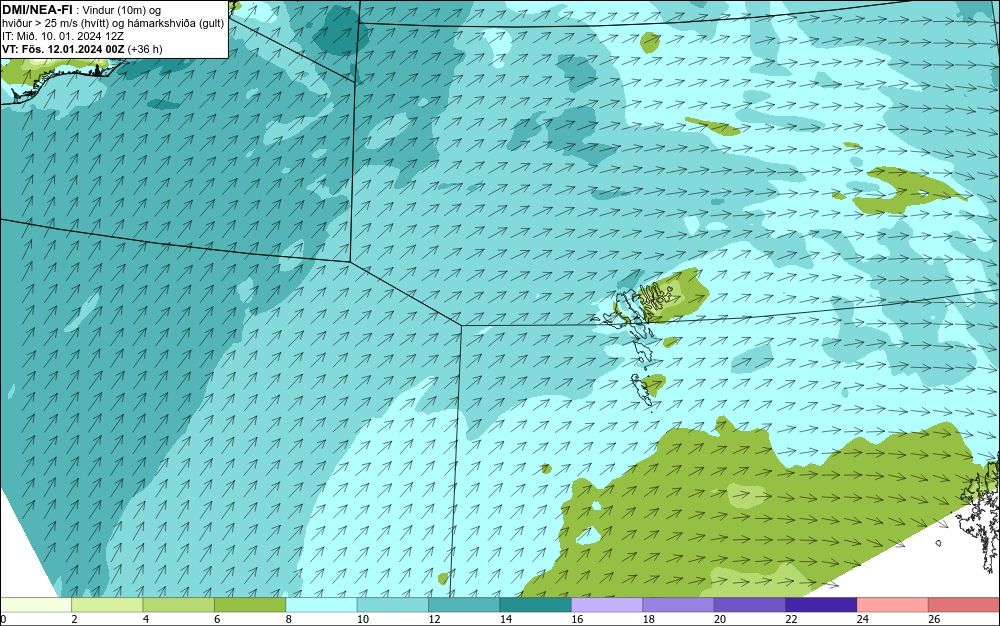The height and width of the screenshot is (626, 1000).
Task: Click the scale label '22'
Action: click(791, 619)
